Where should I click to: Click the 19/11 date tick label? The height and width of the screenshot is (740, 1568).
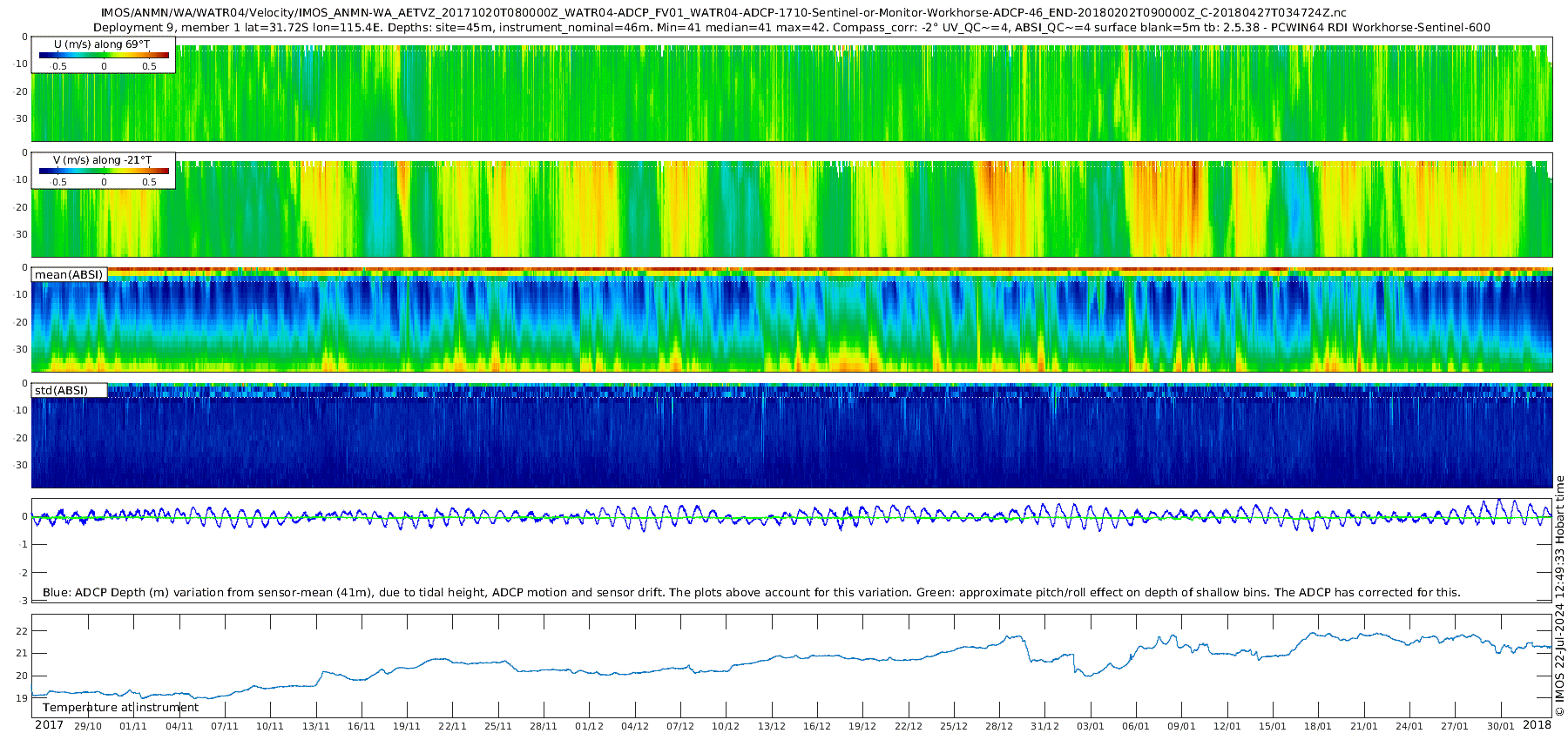tap(407, 726)
